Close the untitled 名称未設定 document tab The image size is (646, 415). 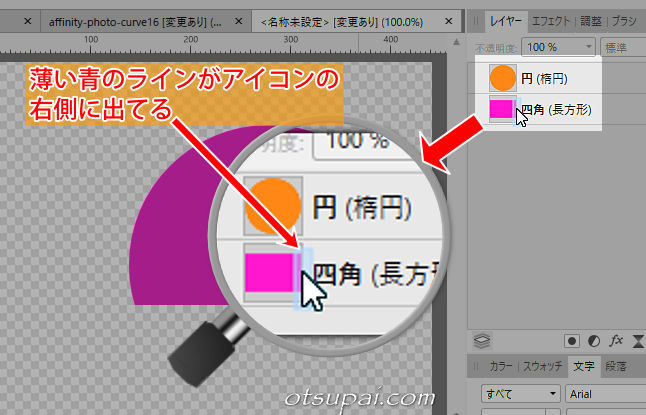point(449,21)
